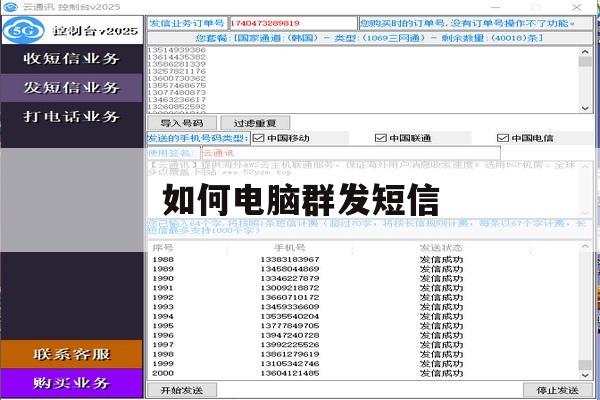This screenshot has height=400, width=600.
Task: Click 开始发送 to start sending
Action: 182,390
